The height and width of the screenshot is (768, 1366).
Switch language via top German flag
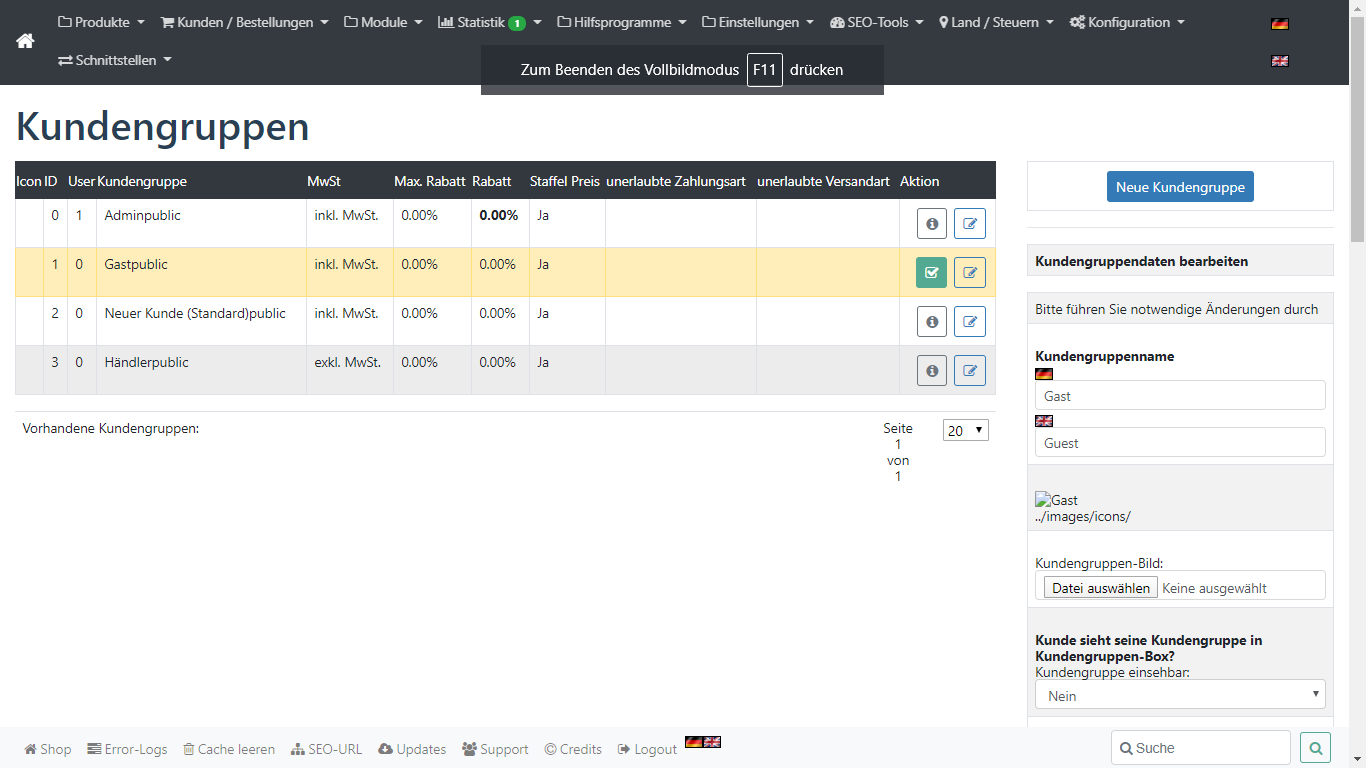1279,23
